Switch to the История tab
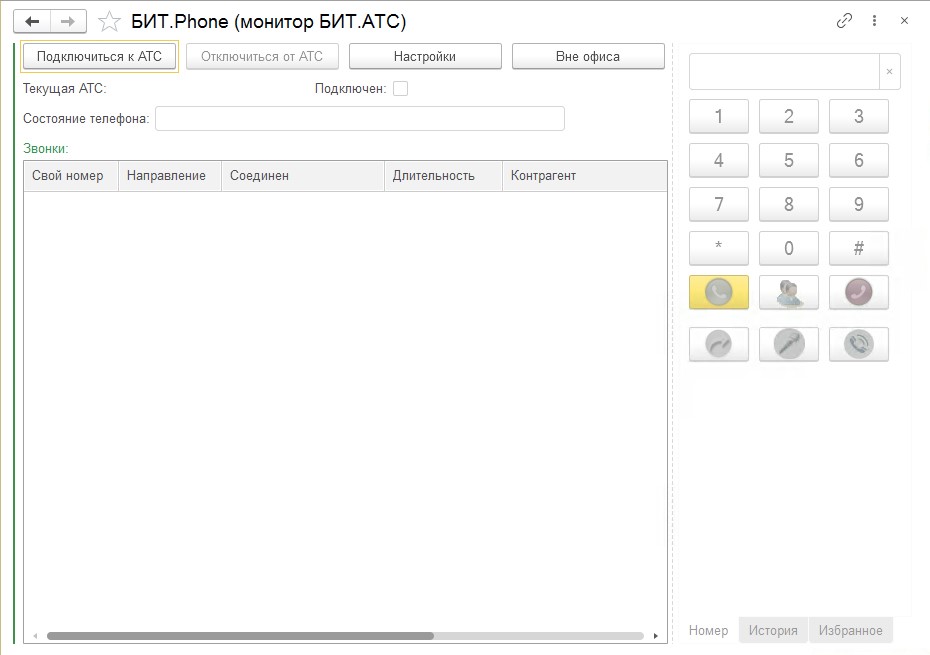Screen dimensions: 930x655 point(773,630)
